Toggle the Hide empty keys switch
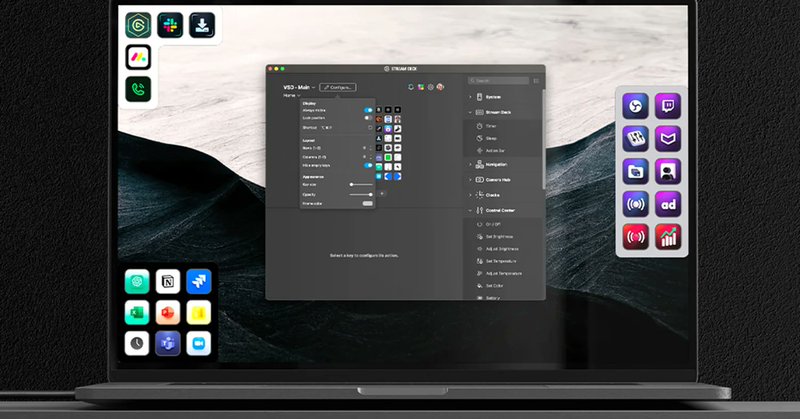Image resolution: width=800 pixels, height=419 pixels. click(368, 165)
